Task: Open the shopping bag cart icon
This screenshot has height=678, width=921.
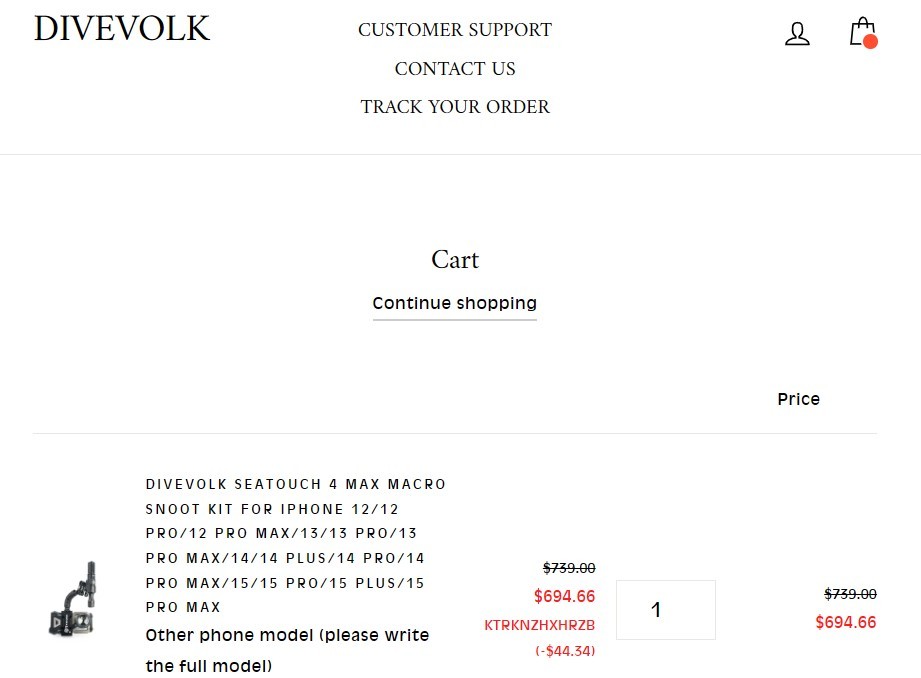Action: (x=859, y=31)
